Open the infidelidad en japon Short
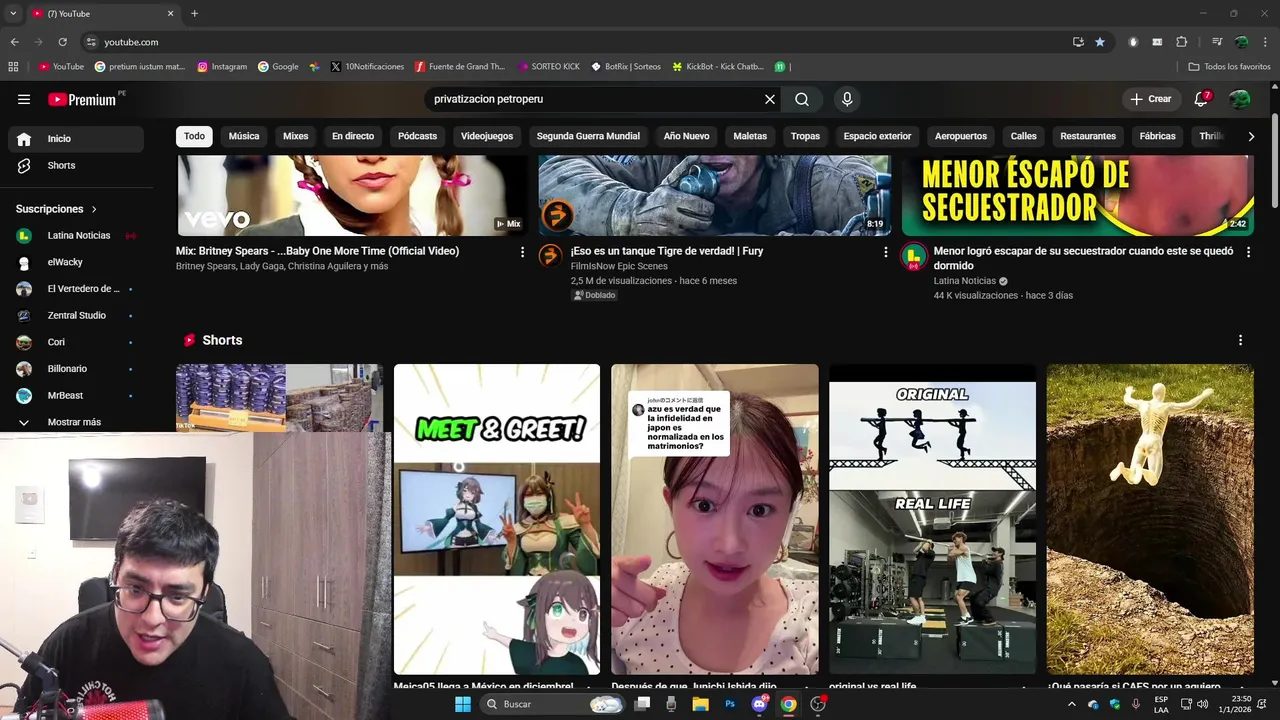This screenshot has width=1280, height=720. coord(715,519)
